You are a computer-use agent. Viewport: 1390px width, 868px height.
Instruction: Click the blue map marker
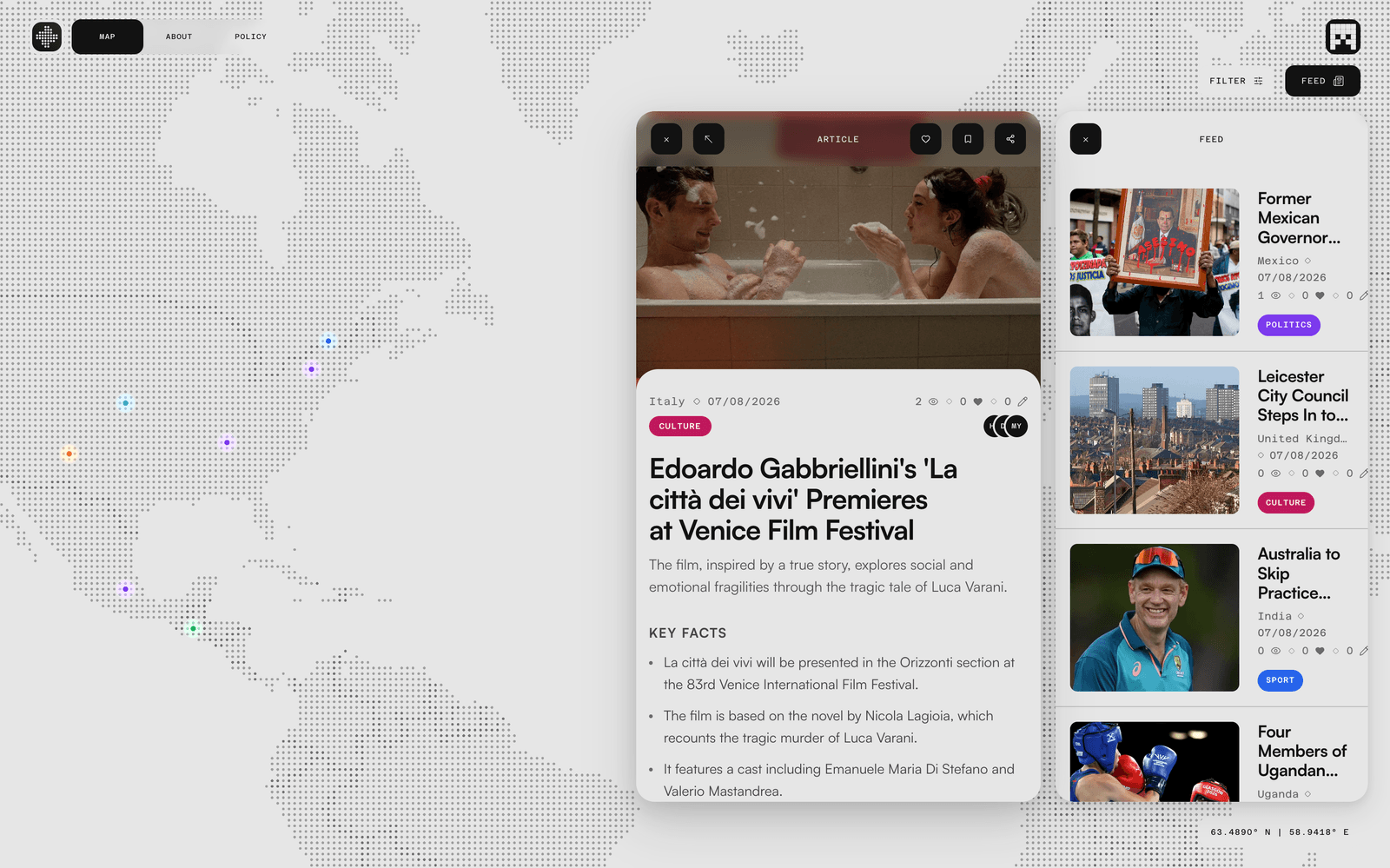click(x=328, y=341)
